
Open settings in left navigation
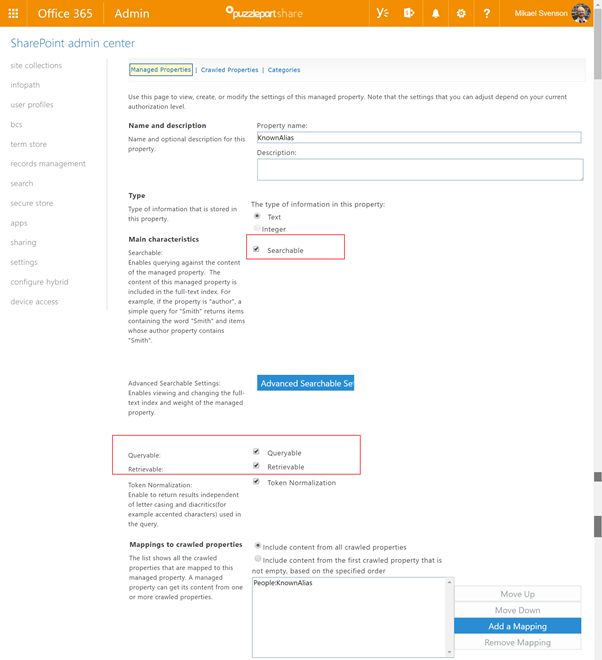click(24, 262)
